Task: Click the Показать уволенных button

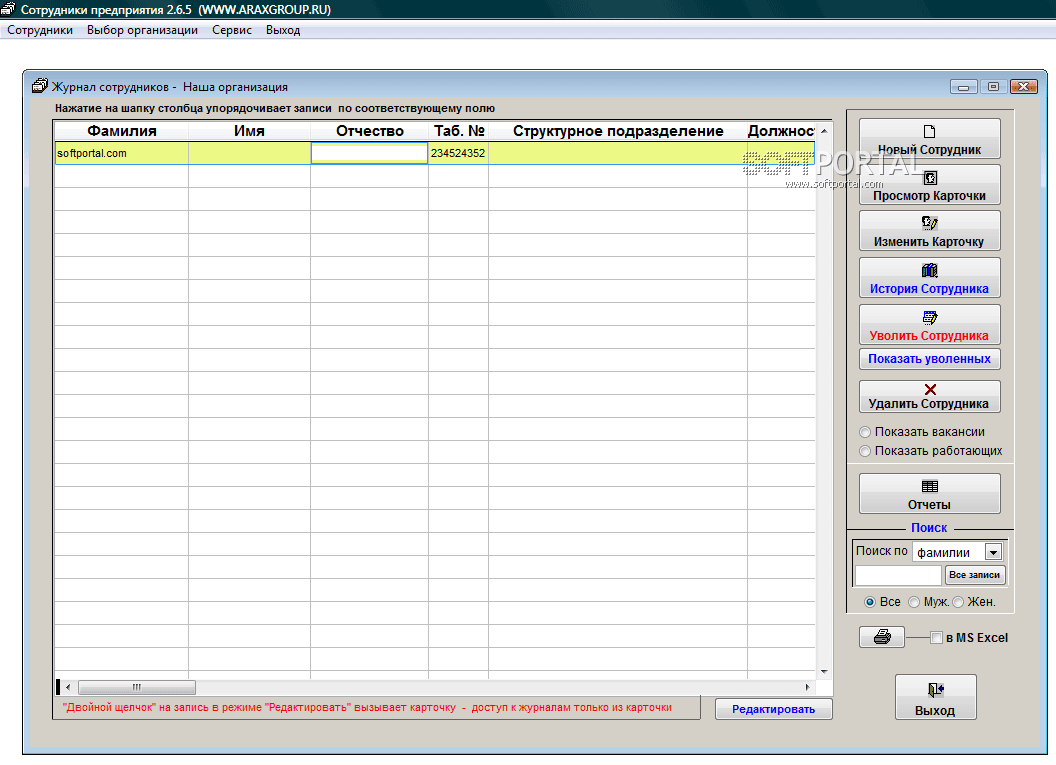Action: (929, 359)
